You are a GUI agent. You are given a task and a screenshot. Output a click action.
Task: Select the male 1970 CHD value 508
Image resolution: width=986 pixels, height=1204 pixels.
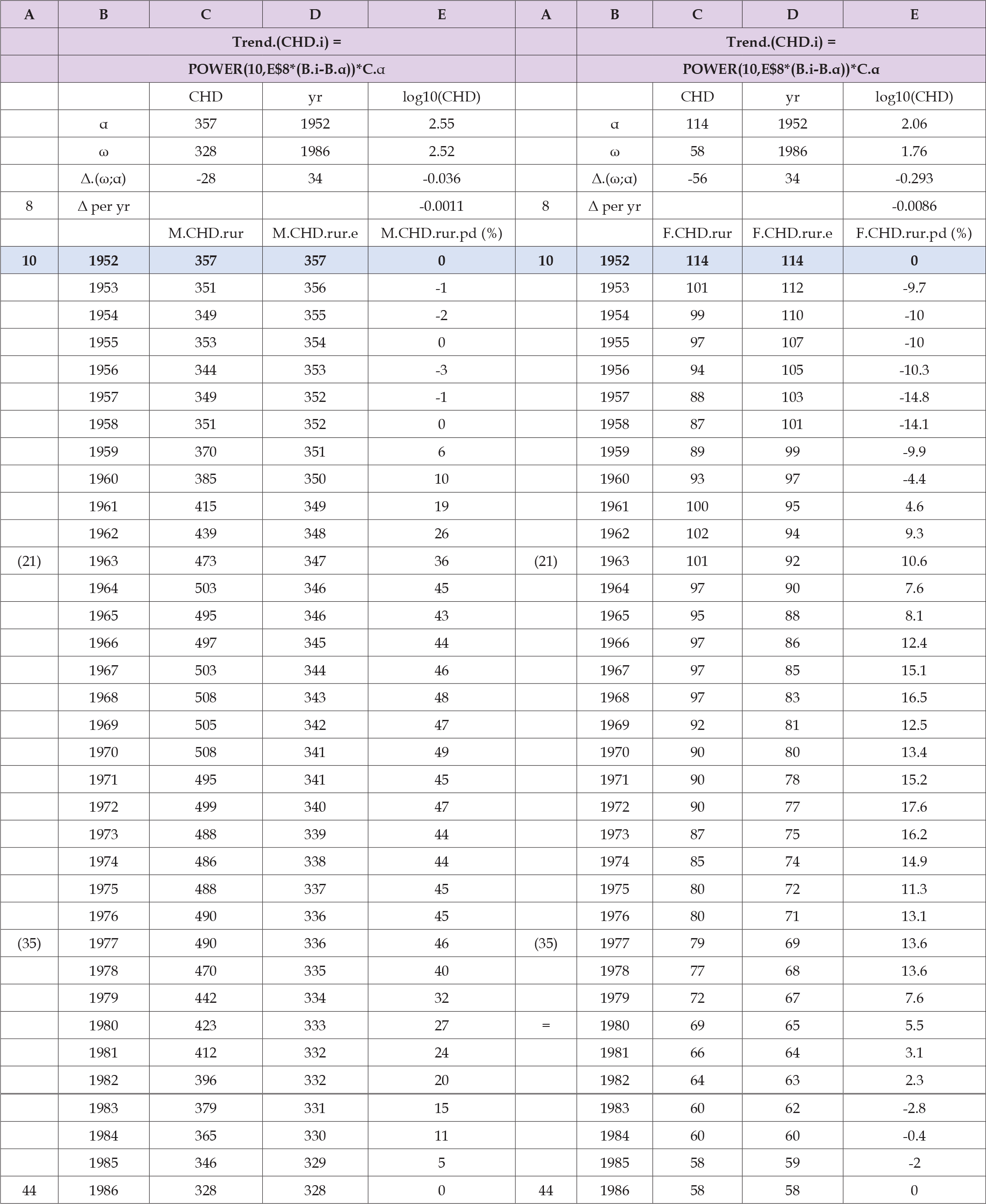206,752
